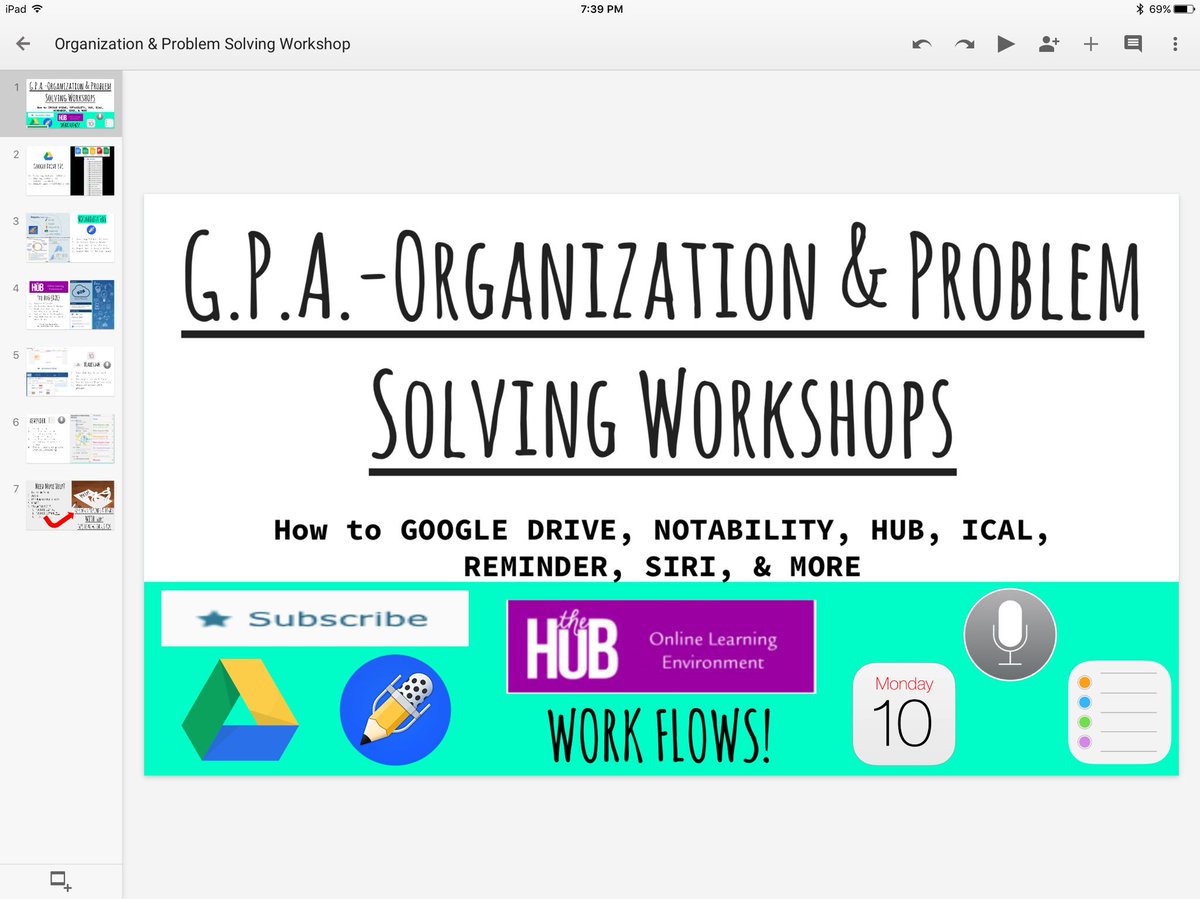Viewport: 1200px width, 899px height.
Task: Click the presentation title in toolbar
Action: pos(202,44)
